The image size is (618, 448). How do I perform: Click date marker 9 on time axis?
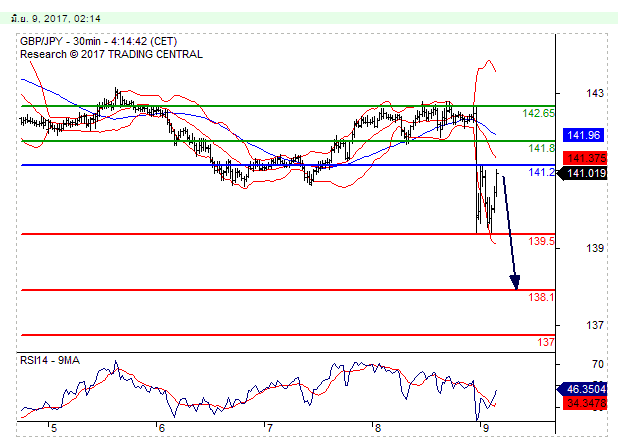point(484,427)
